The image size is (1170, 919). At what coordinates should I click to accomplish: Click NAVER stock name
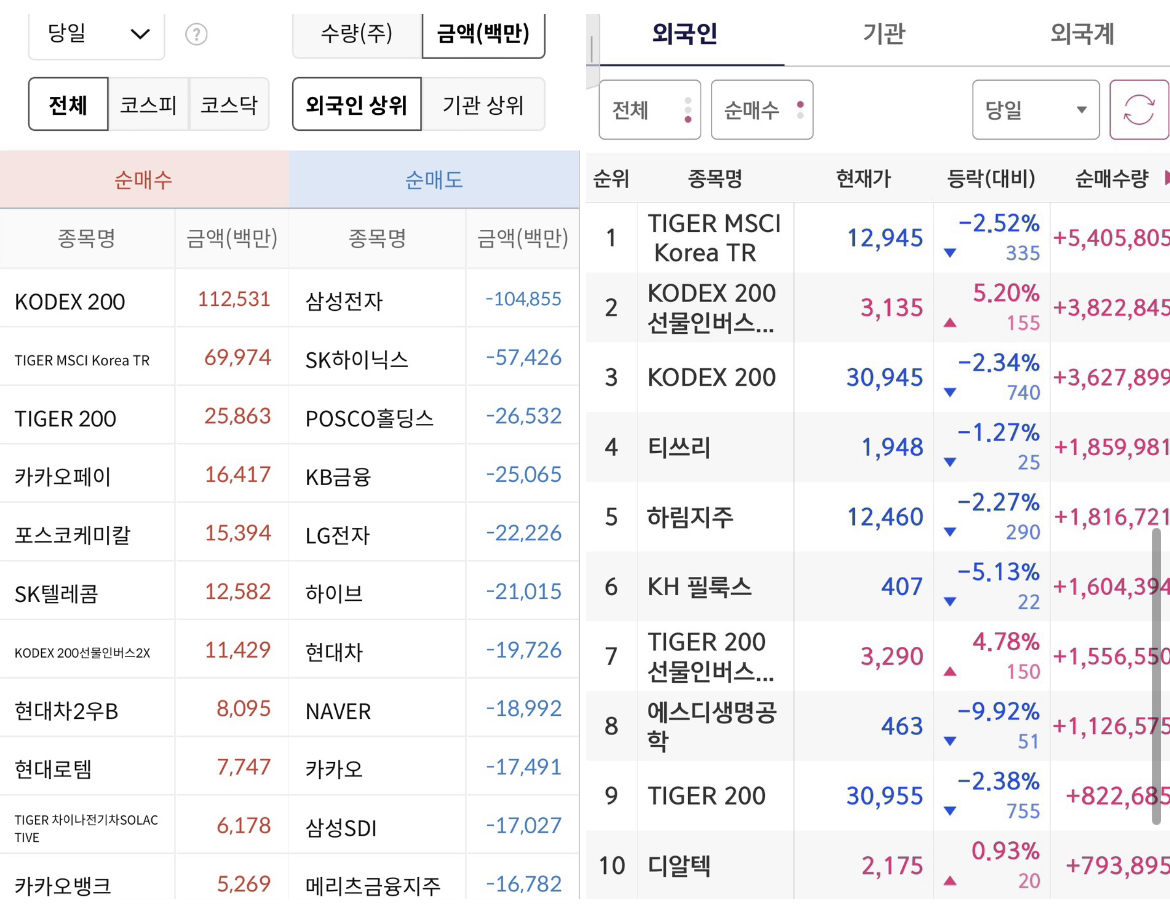(338, 712)
